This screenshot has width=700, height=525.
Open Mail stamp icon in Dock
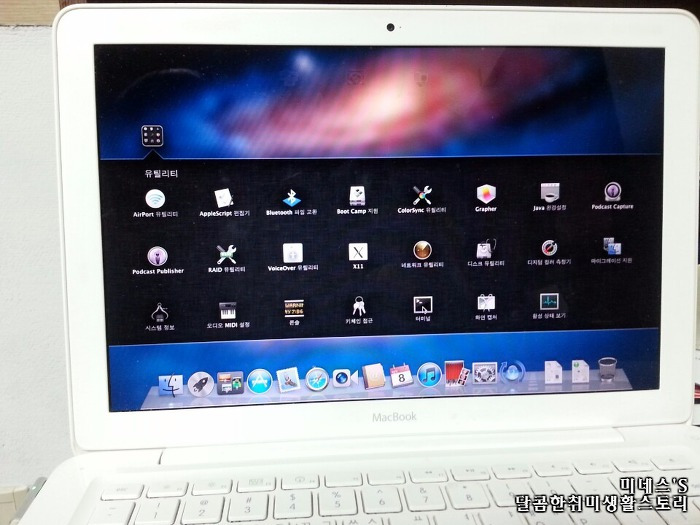coord(288,381)
